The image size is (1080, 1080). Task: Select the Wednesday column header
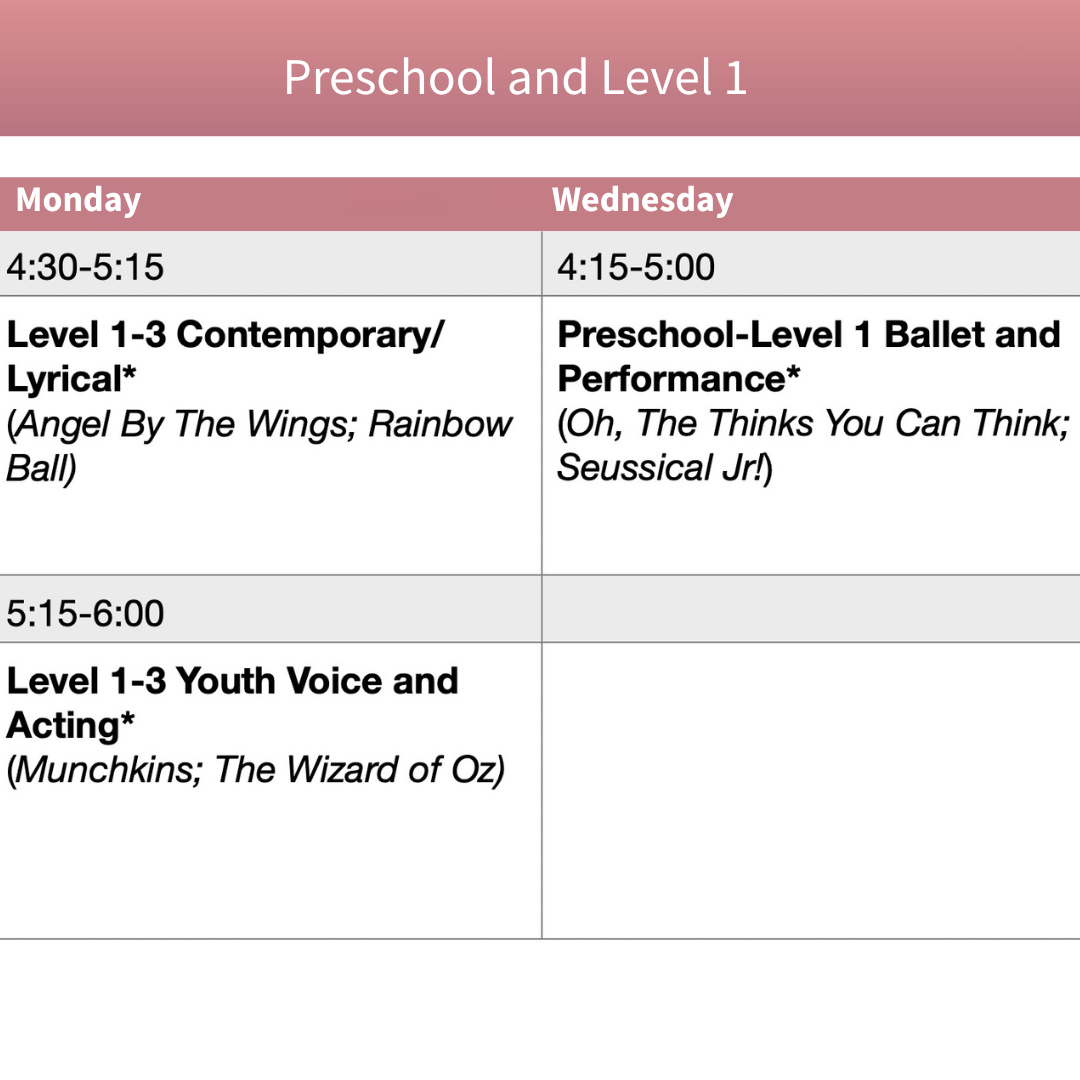pyautogui.click(x=642, y=200)
